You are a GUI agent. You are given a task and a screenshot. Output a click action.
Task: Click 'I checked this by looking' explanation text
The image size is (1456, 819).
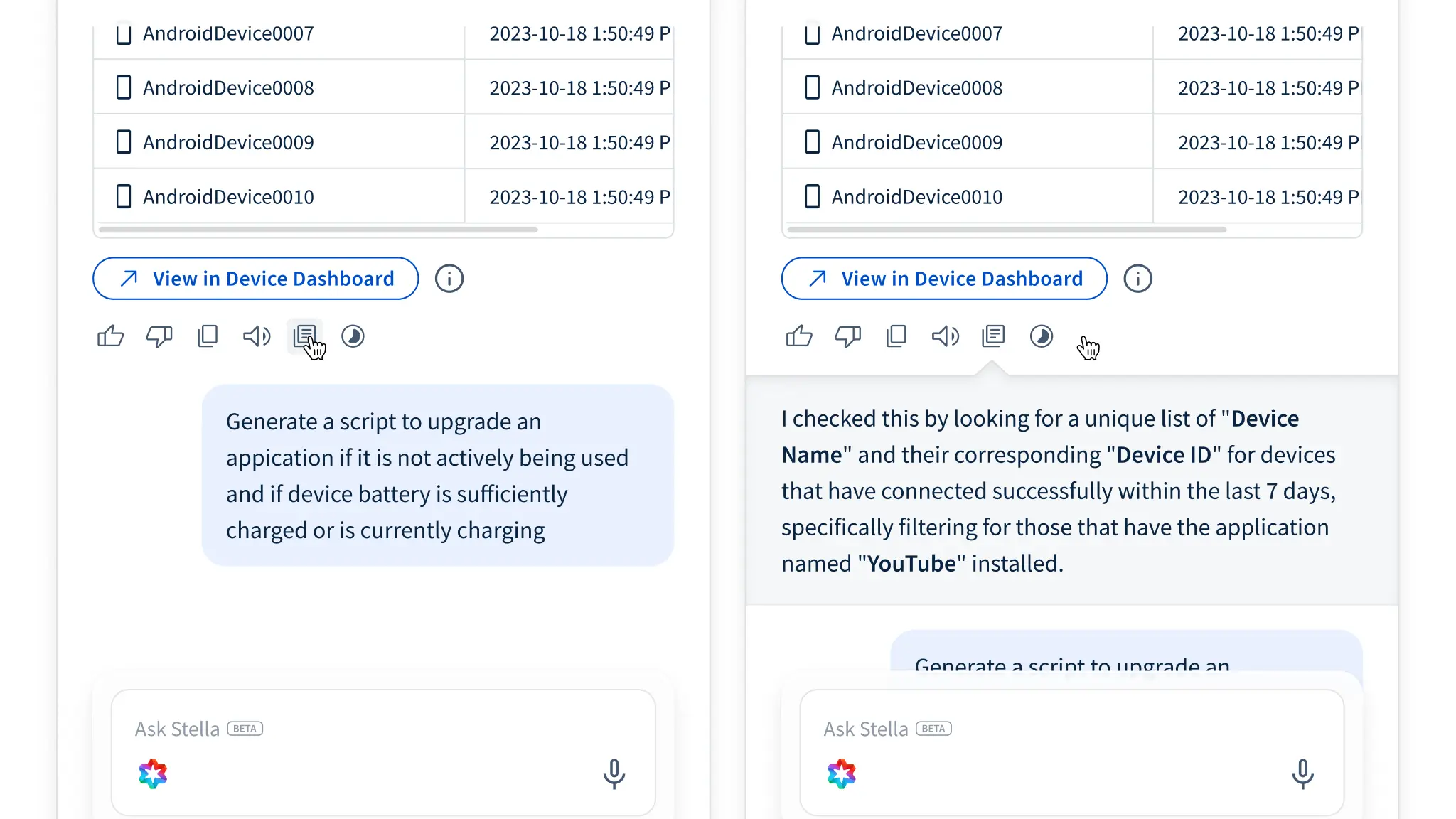coord(1059,491)
